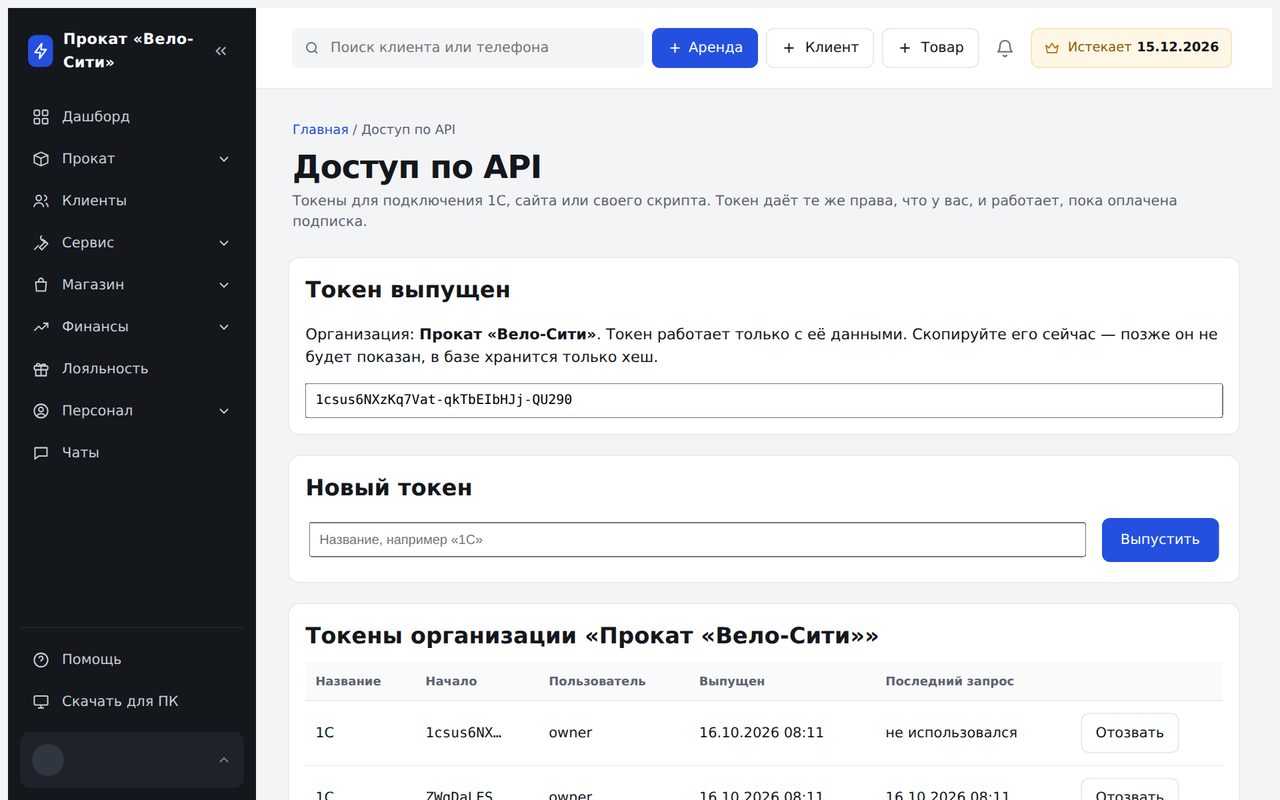
Task: Click the Магазин bag icon
Action: [41, 285]
